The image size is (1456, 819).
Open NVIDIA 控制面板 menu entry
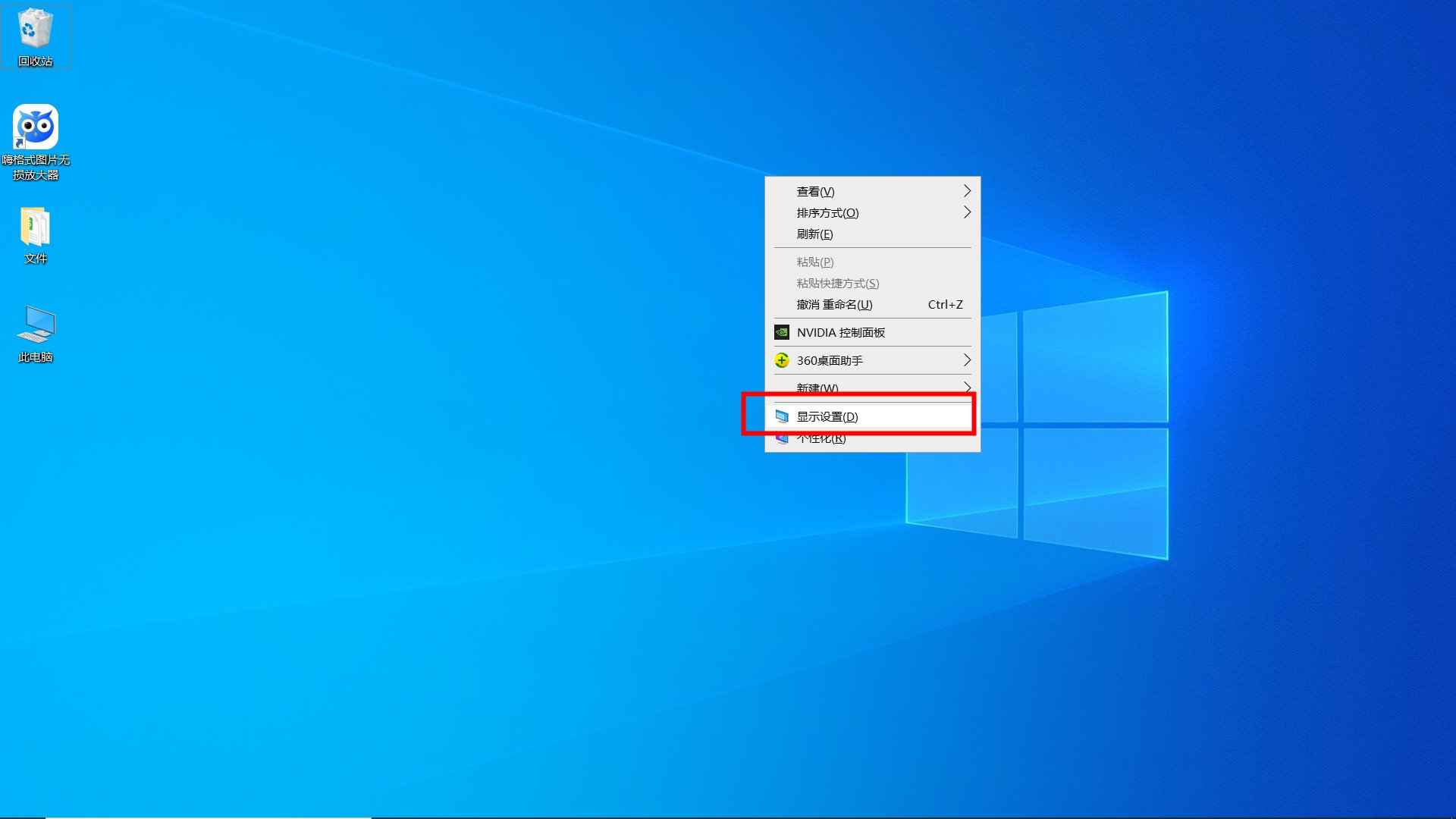tap(840, 332)
